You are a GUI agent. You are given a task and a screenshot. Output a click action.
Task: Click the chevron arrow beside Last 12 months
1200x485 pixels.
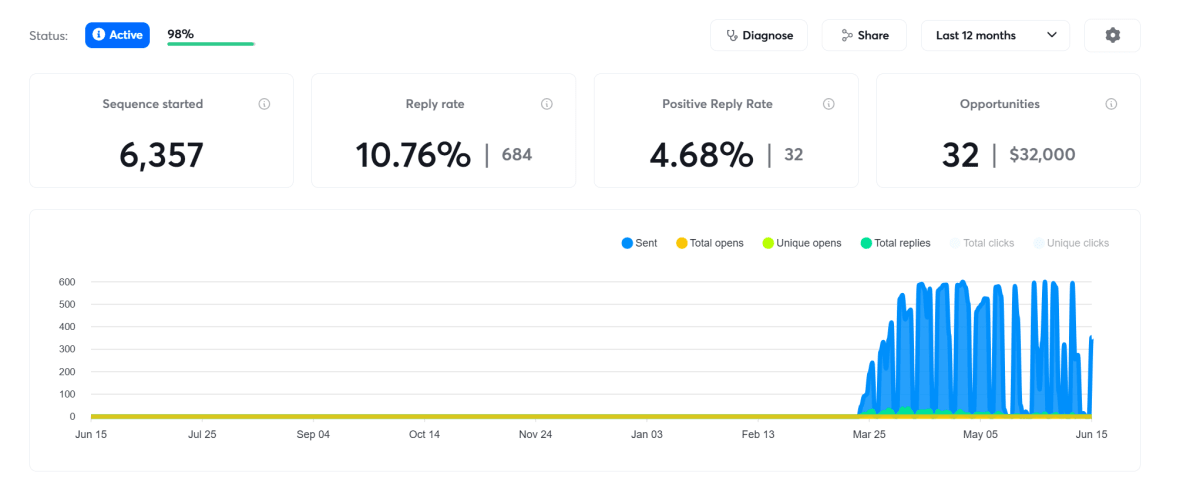1052,35
